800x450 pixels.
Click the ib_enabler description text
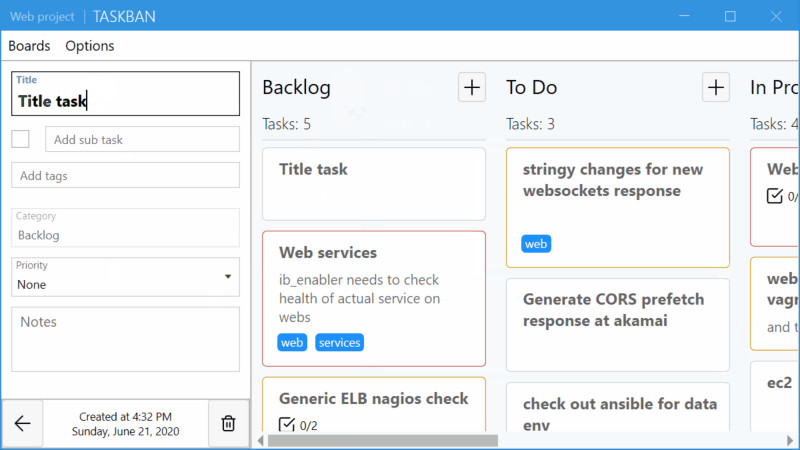pos(359,298)
